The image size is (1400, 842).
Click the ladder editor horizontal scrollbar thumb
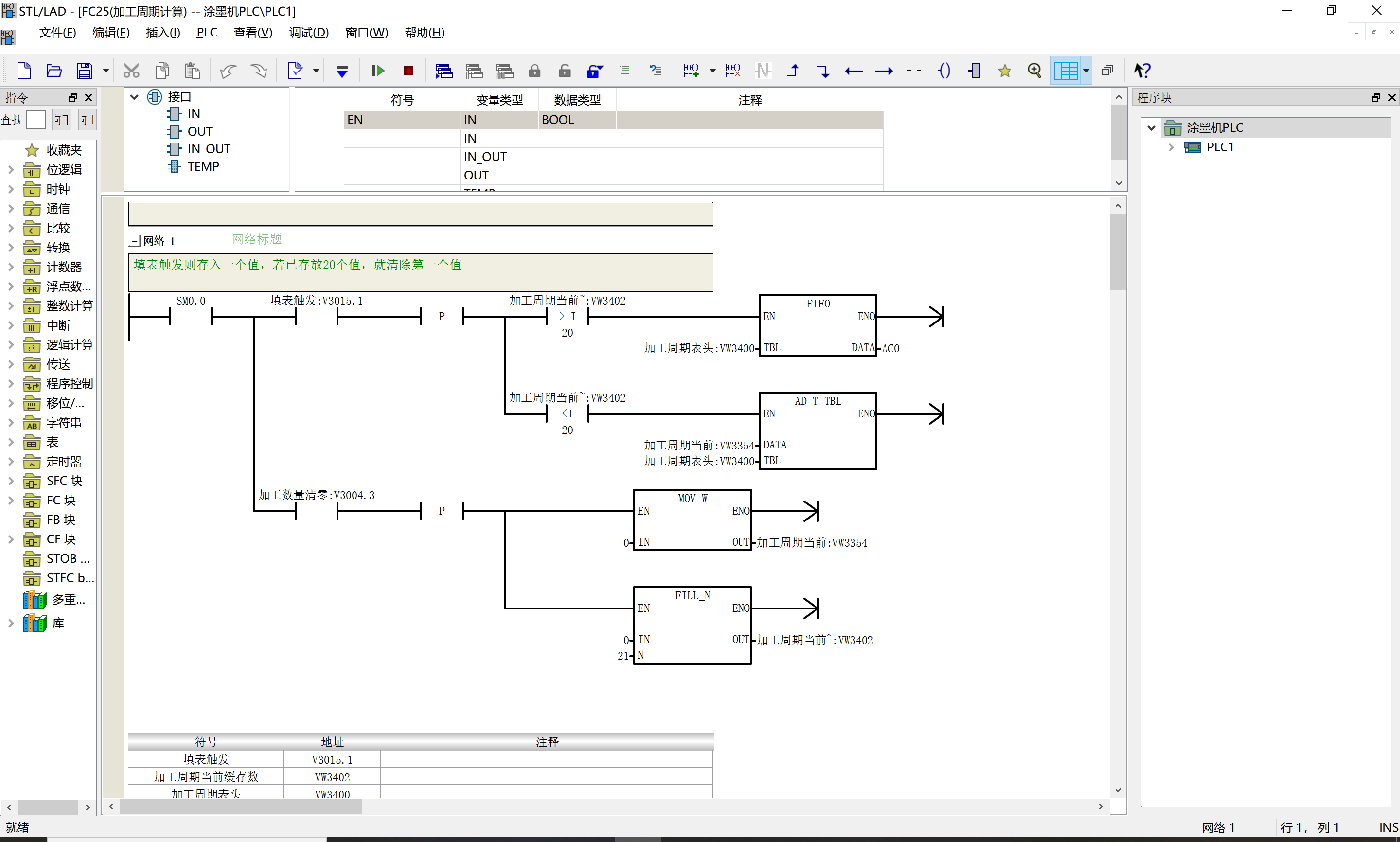click(x=240, y=806)
